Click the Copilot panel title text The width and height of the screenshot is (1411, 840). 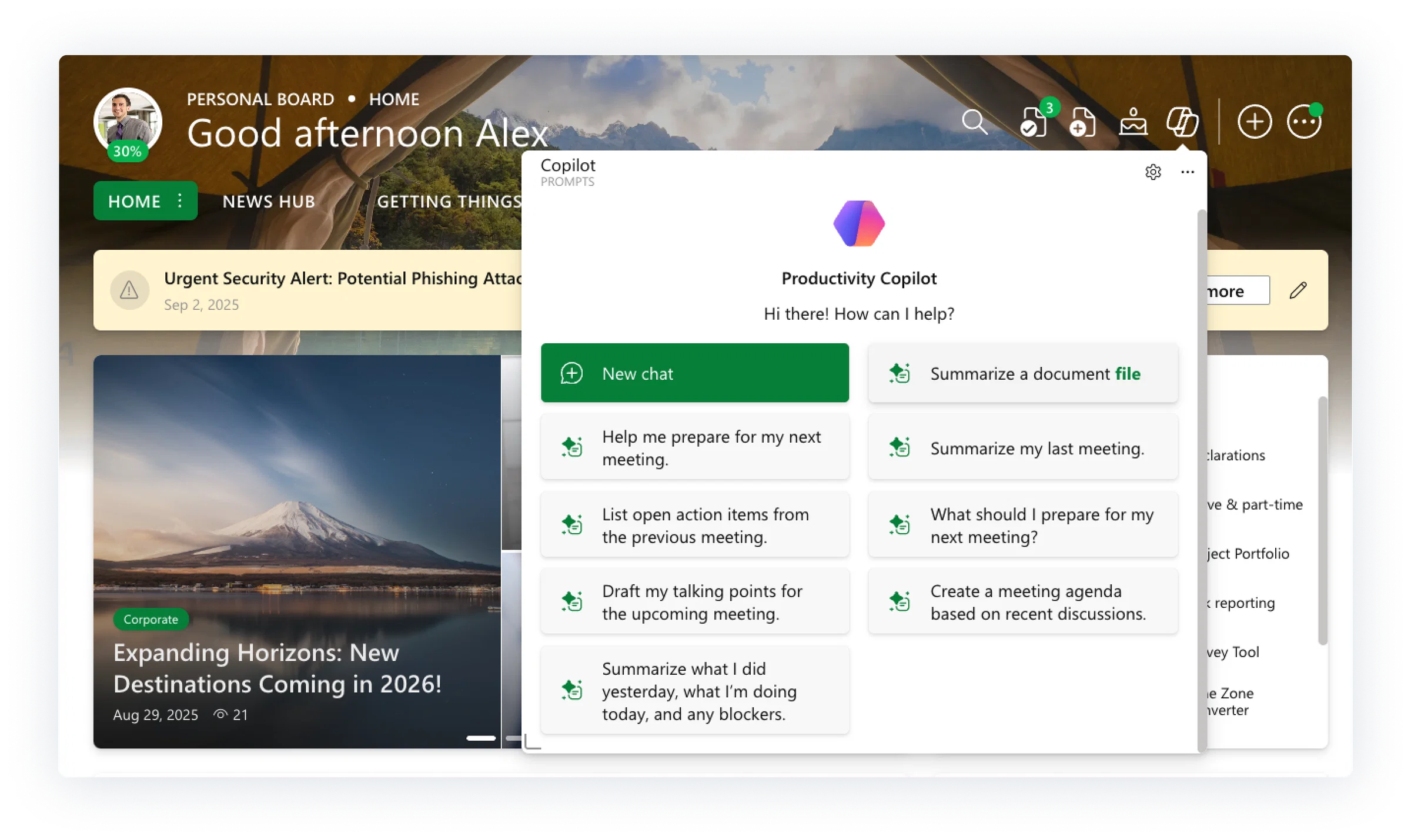point(568,165)
